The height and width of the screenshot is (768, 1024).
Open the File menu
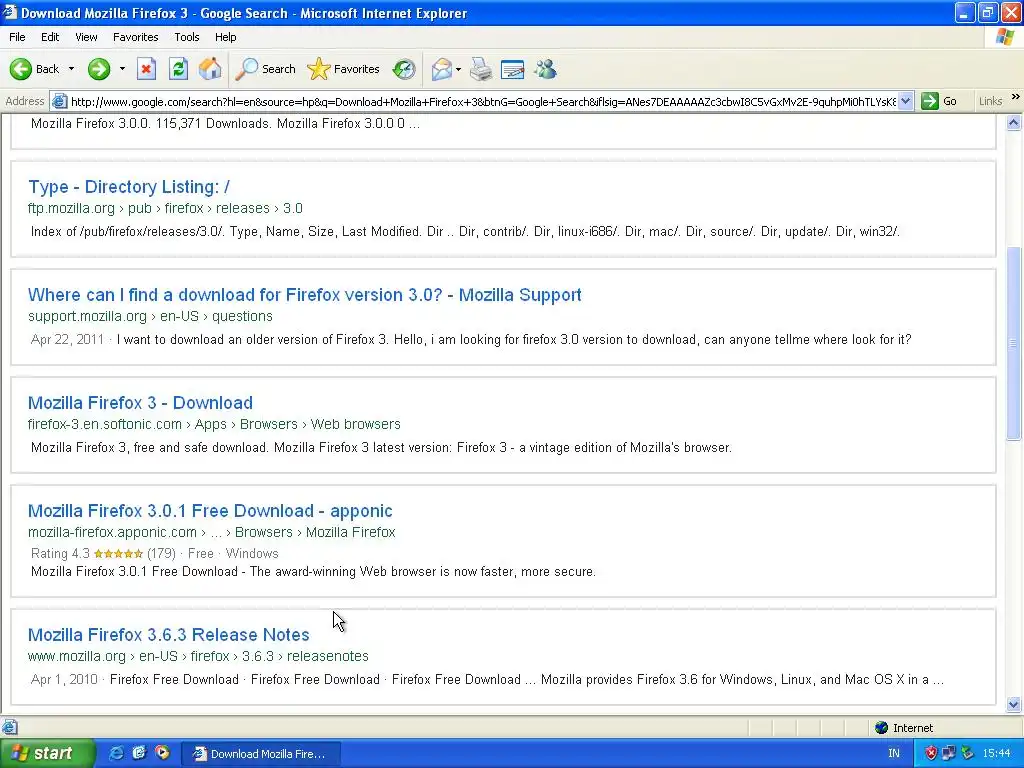tap(17, 37)
